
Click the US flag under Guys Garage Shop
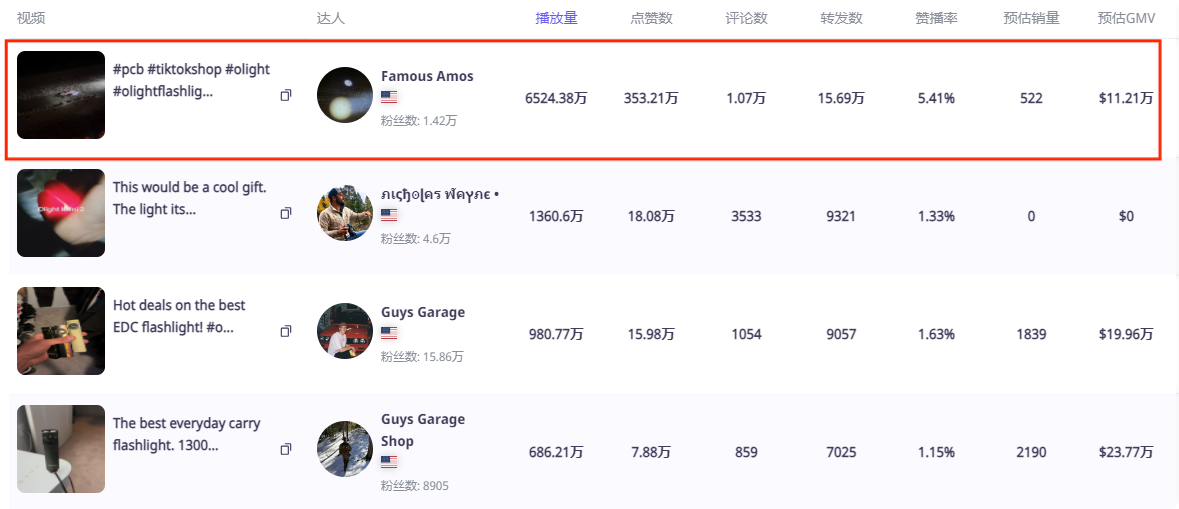click(x=389, y=462)
